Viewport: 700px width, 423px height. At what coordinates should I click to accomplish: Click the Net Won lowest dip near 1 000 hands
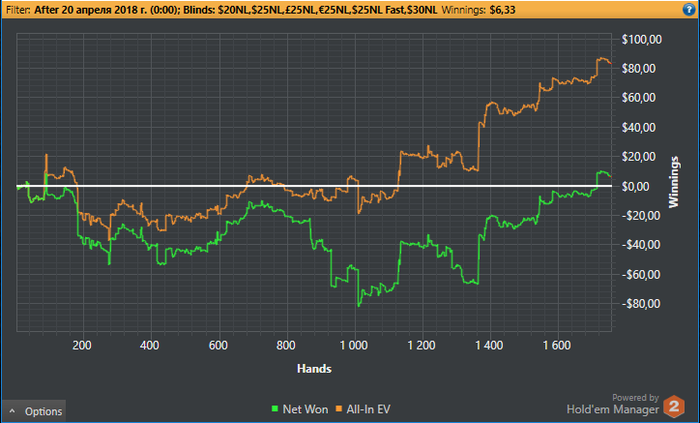pyautogui.click(x=358, y=306)
